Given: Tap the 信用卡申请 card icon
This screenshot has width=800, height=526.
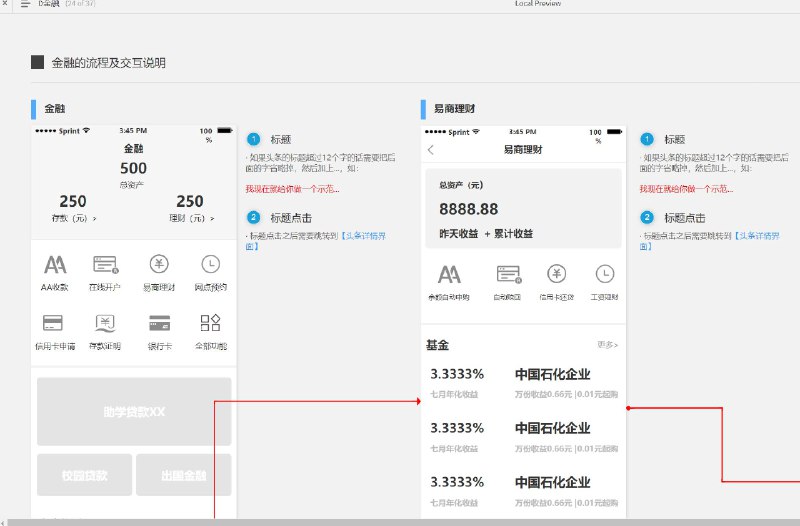Looking at the screenshot, I should pos(53,323).
